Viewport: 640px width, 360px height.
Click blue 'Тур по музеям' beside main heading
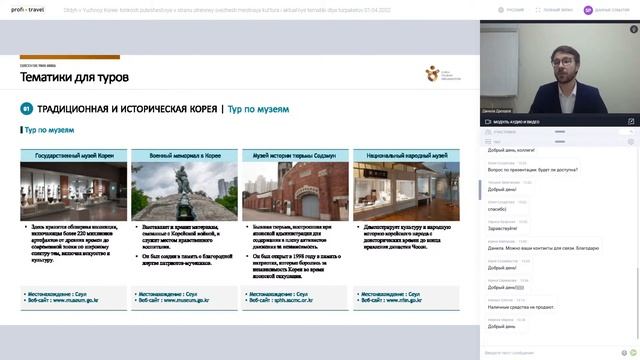tap(258, 109)
